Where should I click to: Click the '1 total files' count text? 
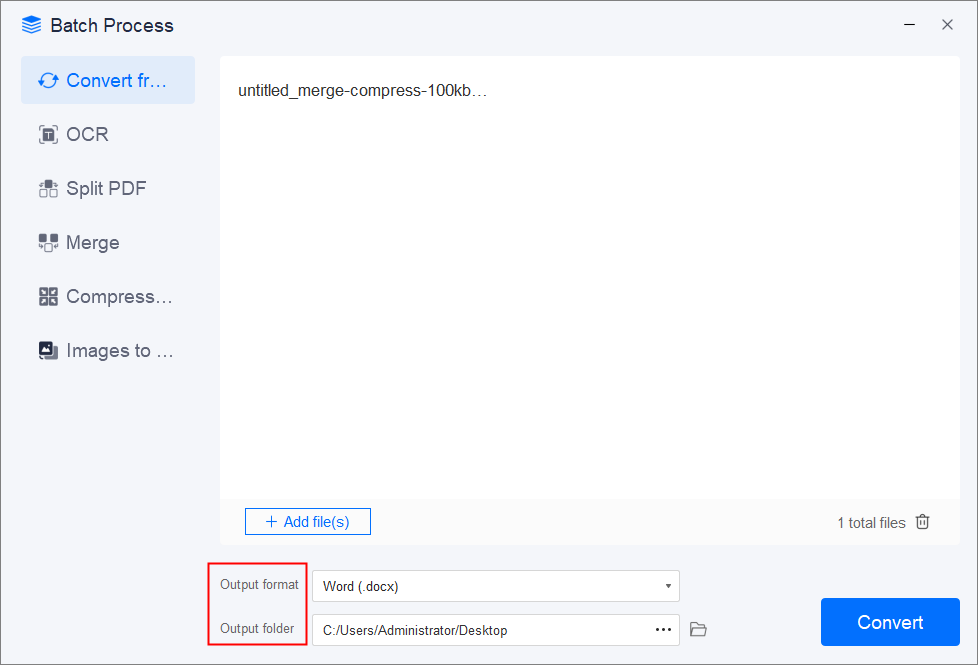point(871,523)
